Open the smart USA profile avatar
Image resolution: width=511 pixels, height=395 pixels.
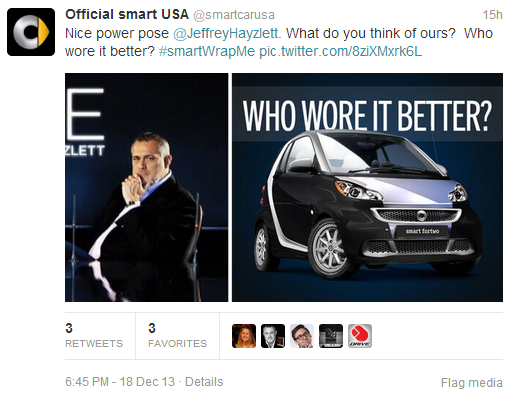coord(31,32)
